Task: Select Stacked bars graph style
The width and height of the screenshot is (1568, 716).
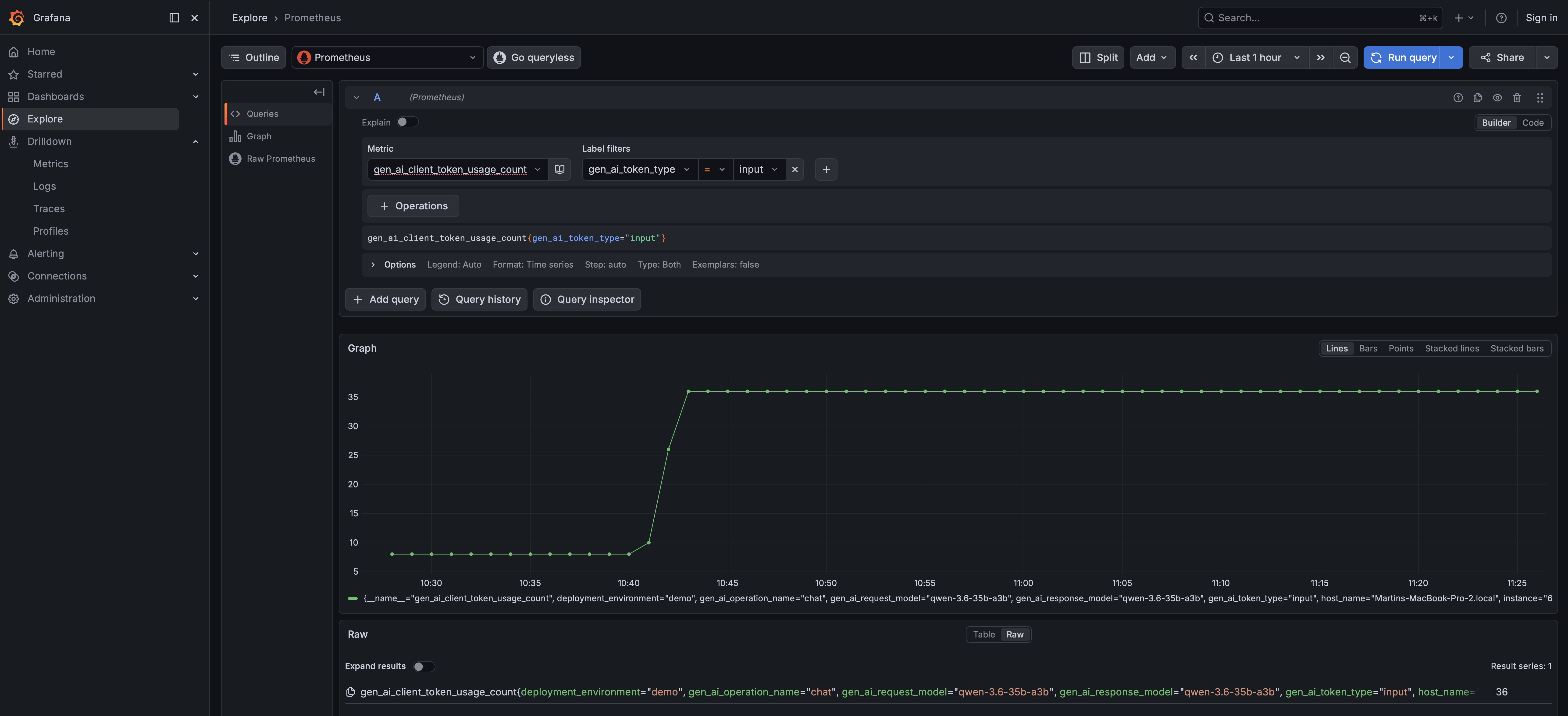Action: (1517, 348)
